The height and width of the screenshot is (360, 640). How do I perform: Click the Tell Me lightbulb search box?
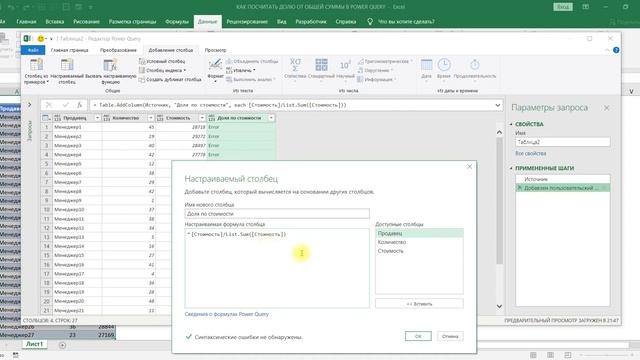[402, 22]
